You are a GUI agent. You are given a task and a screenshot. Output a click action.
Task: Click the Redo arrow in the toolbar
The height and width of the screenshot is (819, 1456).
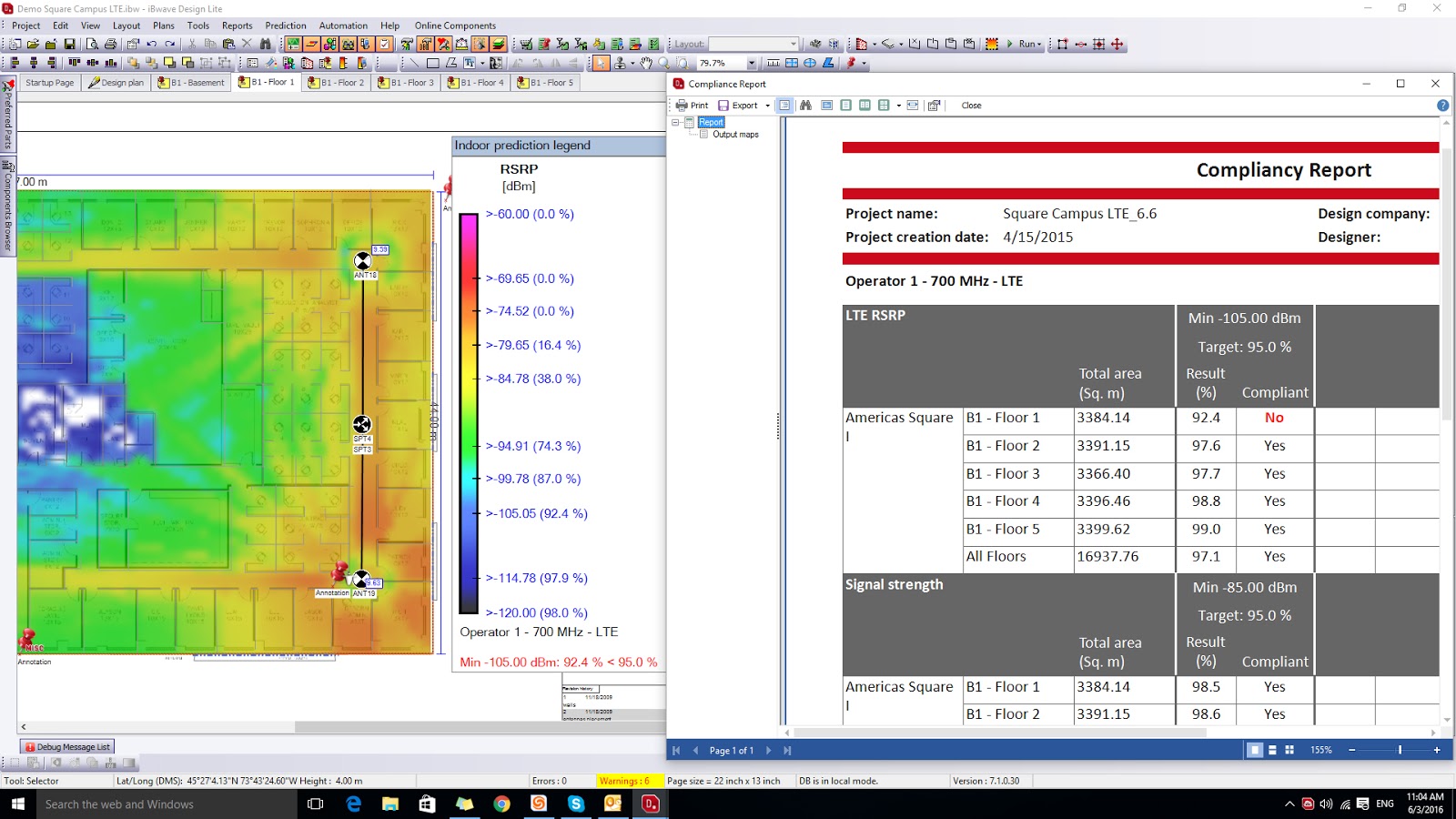coord(169,44)
